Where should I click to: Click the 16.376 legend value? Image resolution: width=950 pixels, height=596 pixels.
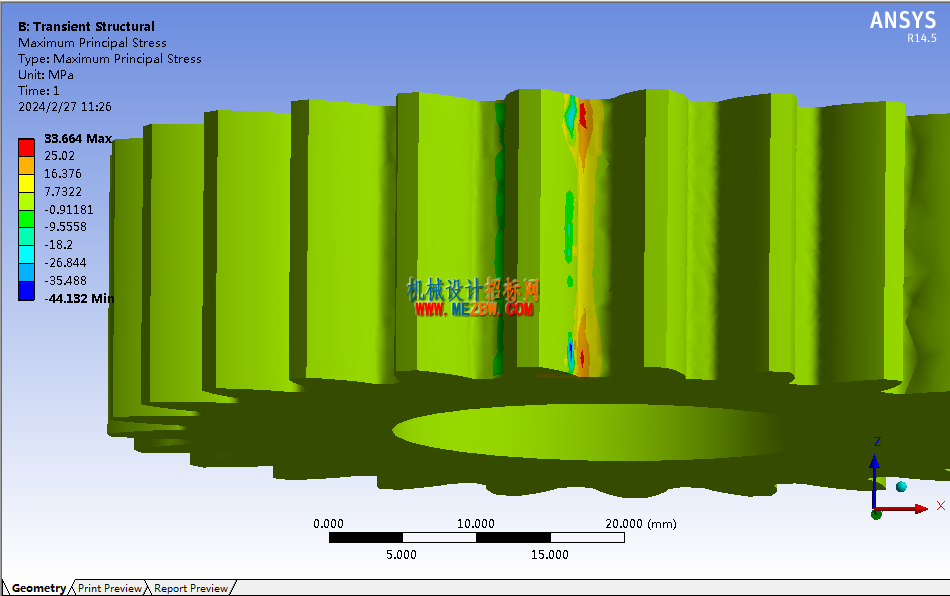point(62,174)
